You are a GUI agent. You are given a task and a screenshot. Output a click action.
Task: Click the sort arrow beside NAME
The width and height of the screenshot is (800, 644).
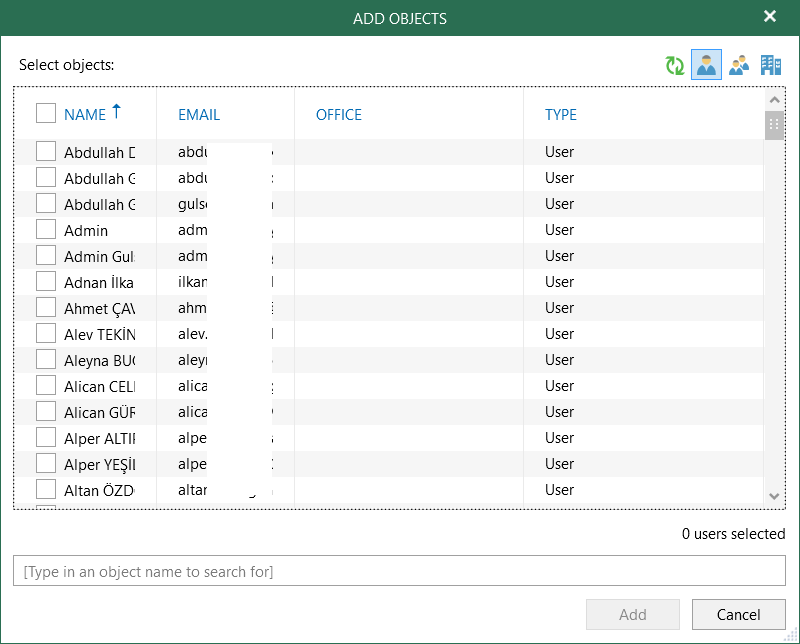pos(116,112)
